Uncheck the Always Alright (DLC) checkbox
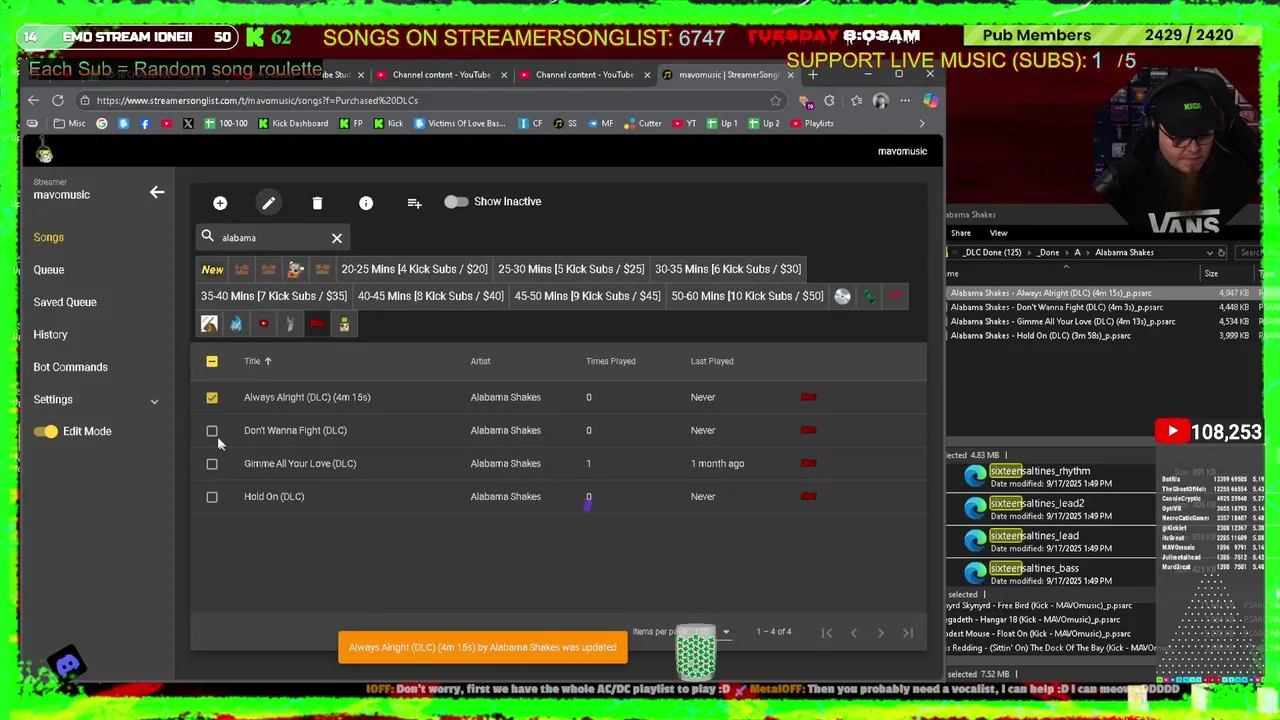The width and height of the screenshot is (1280, 720). pos(212,397)
